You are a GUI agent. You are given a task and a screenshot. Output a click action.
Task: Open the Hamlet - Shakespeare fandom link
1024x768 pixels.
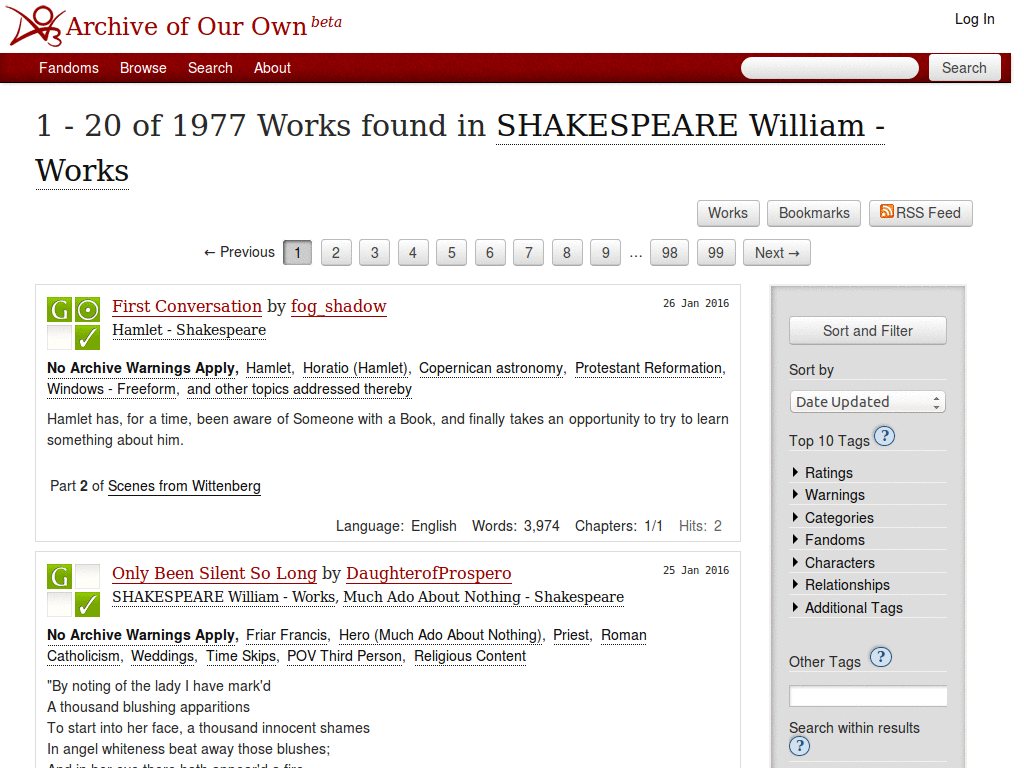[189, 330]
